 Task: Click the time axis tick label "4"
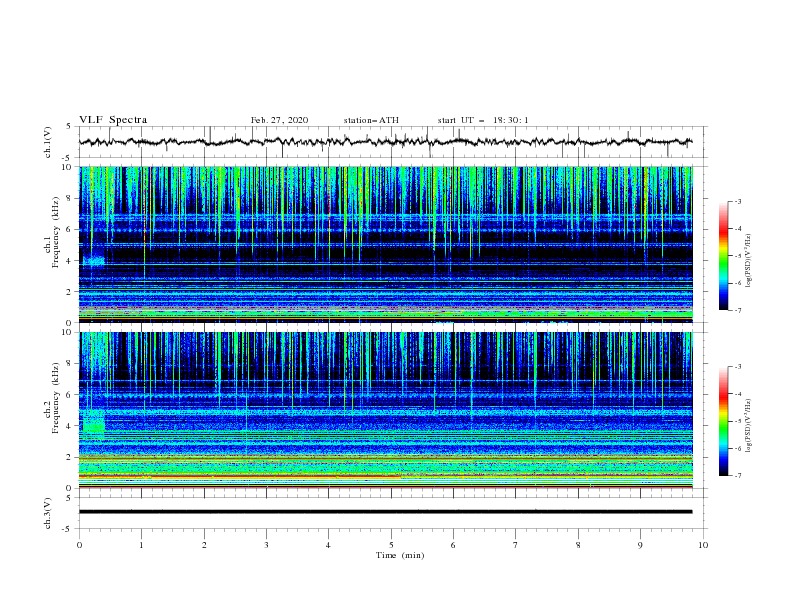[329, 545]
